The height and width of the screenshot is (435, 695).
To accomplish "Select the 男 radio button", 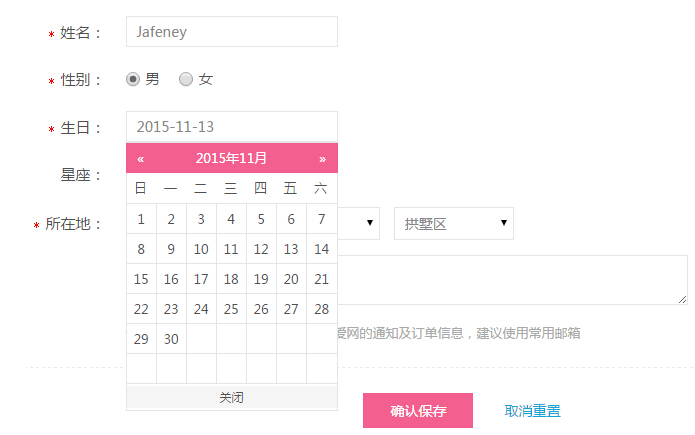I will [133, 79].
